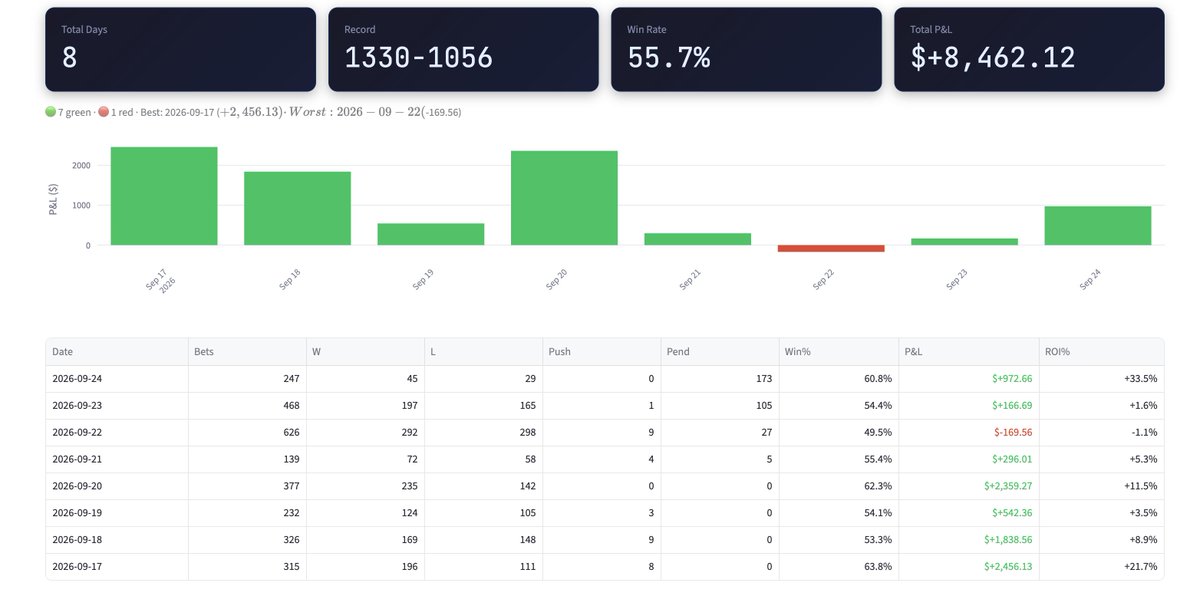Click the 2026-09-18 date cell
1200x596 pixels.
pos(116,540)
